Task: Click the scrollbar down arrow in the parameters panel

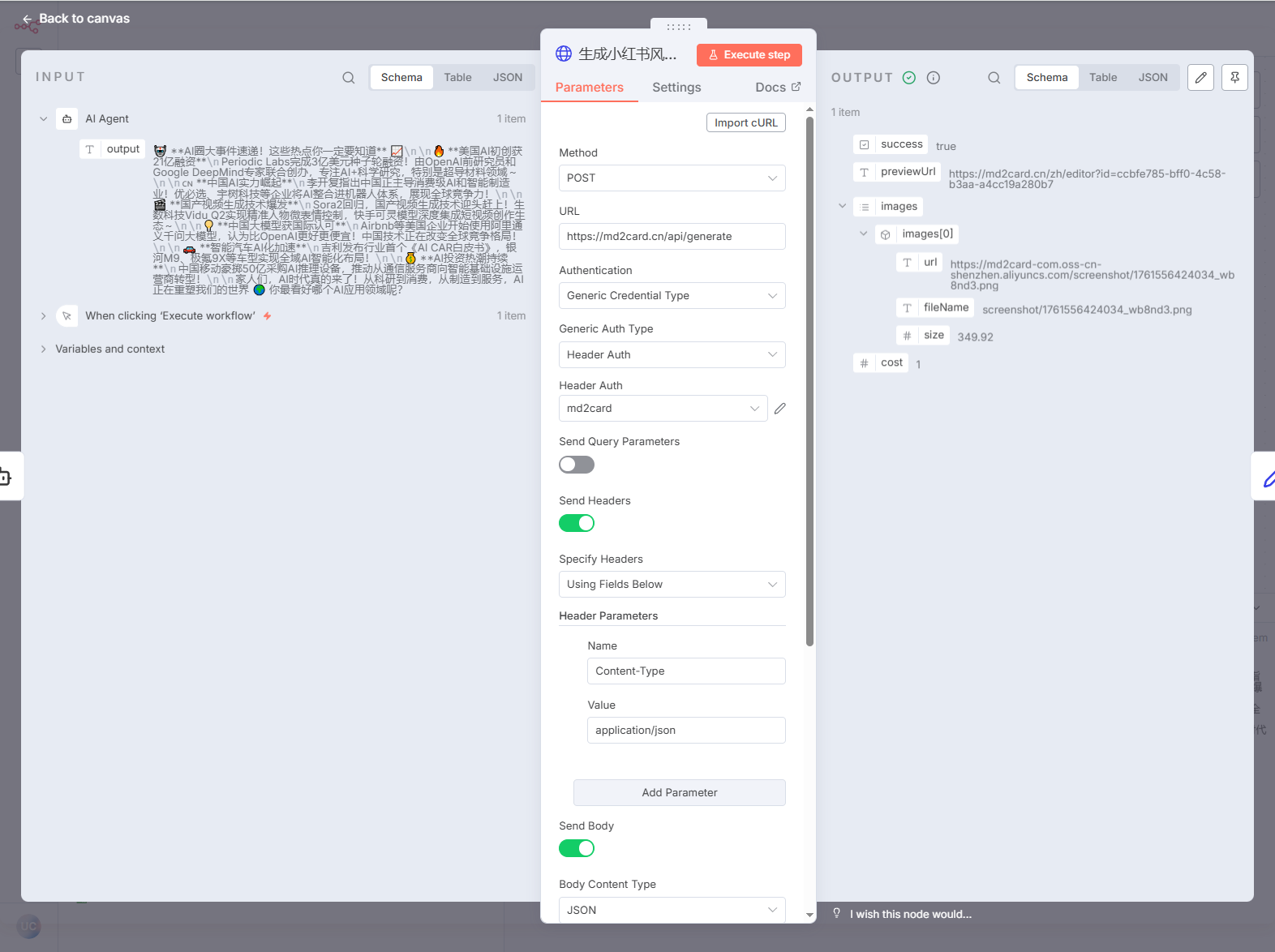Action: click(x=809, y=915)
